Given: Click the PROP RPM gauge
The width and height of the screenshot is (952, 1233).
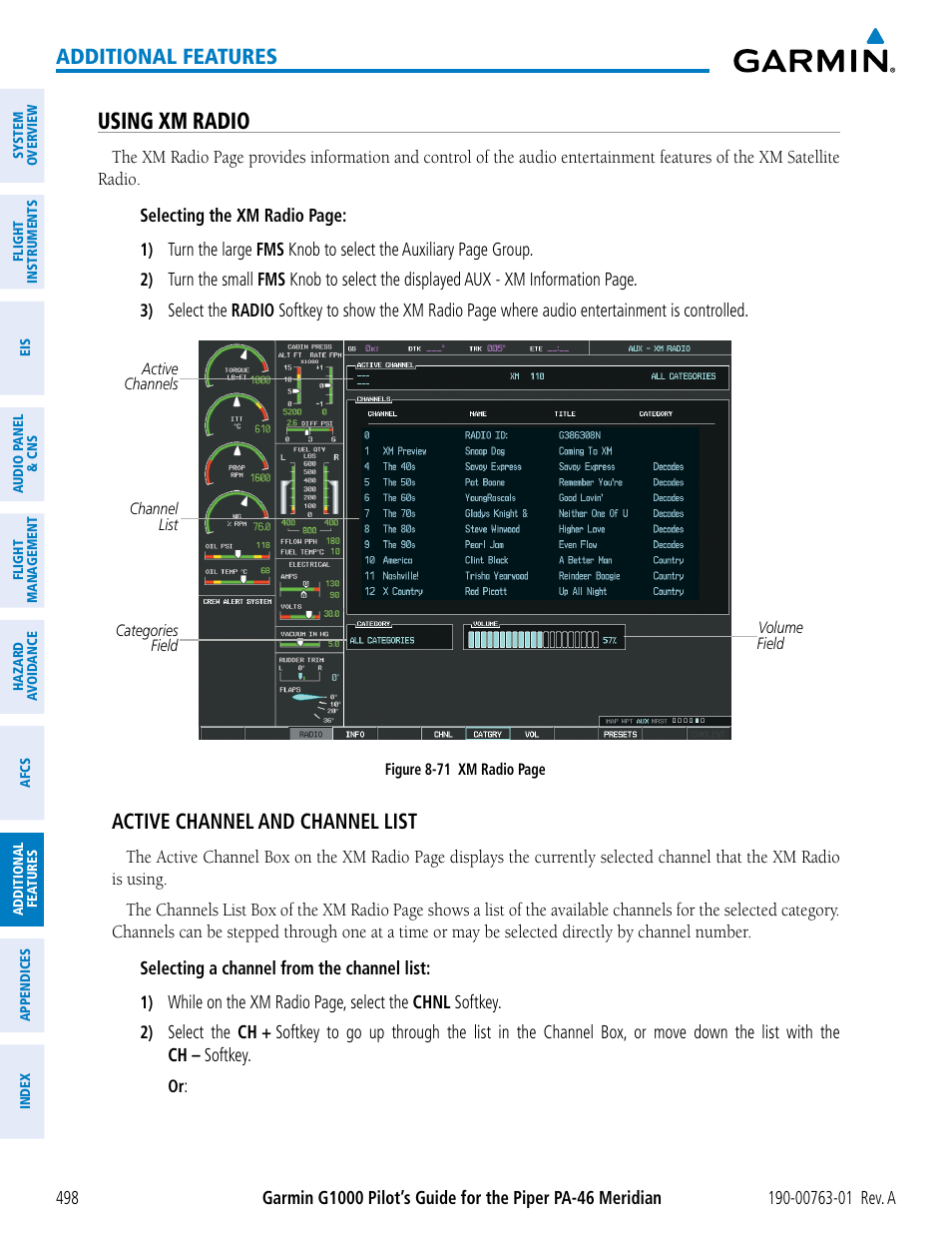Looking at the screenshot, I should click(x=238, y=465).
